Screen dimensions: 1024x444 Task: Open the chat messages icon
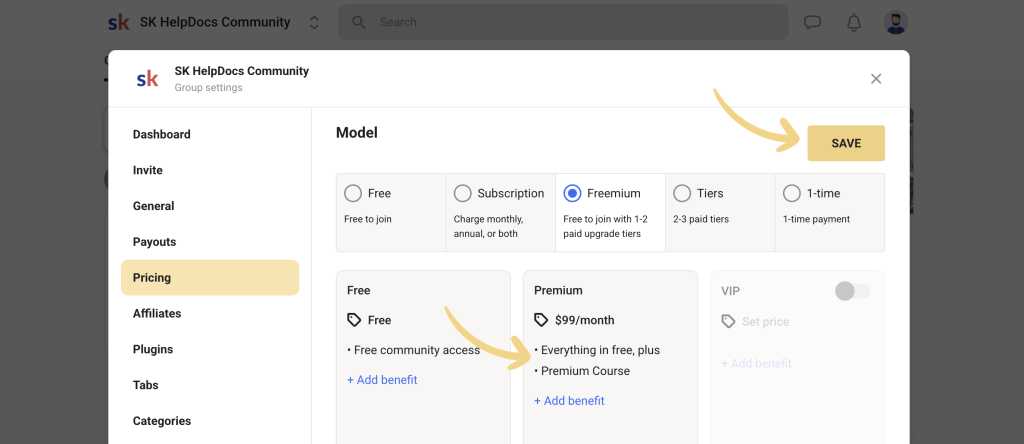(x=813, y=22)
